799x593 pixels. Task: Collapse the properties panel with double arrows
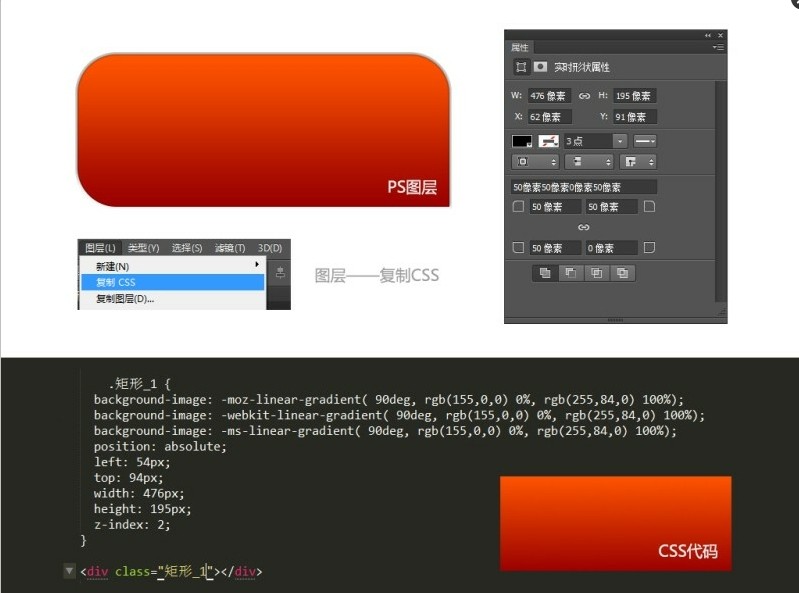708,35
